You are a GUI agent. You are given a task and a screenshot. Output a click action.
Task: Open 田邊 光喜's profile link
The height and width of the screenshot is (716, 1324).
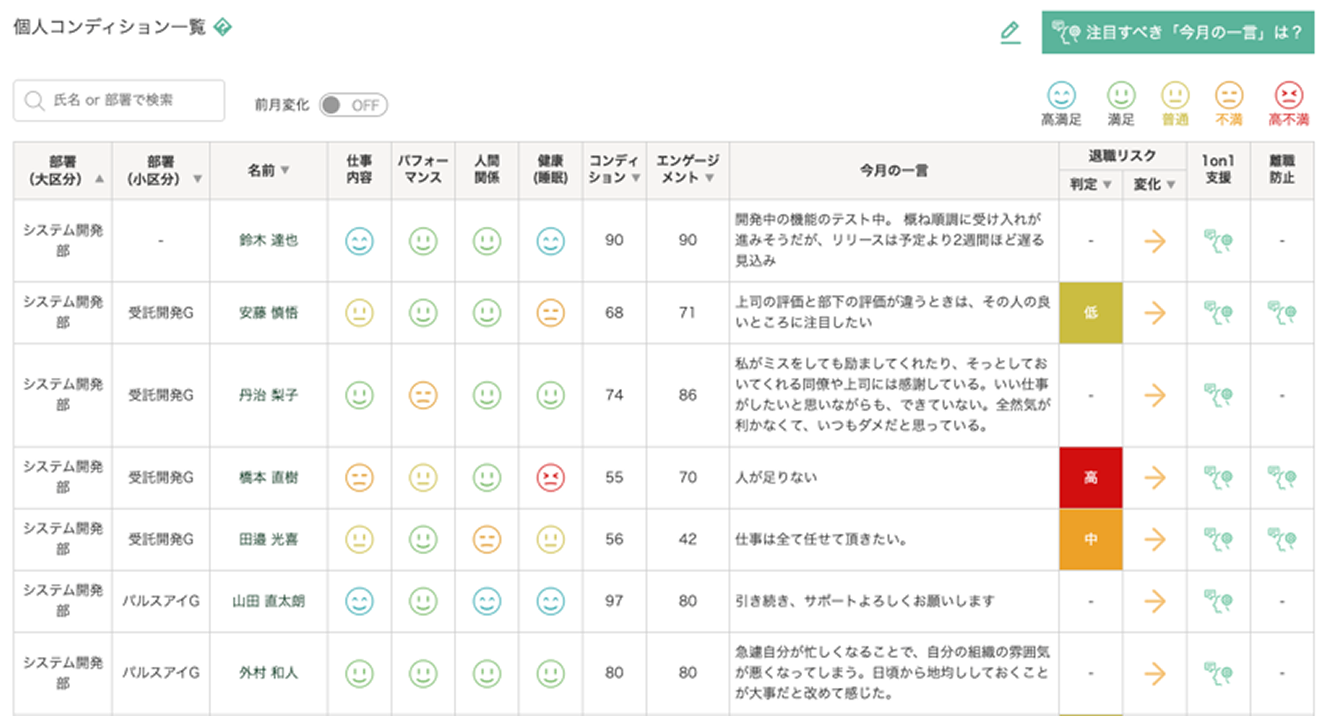point(268,539)
